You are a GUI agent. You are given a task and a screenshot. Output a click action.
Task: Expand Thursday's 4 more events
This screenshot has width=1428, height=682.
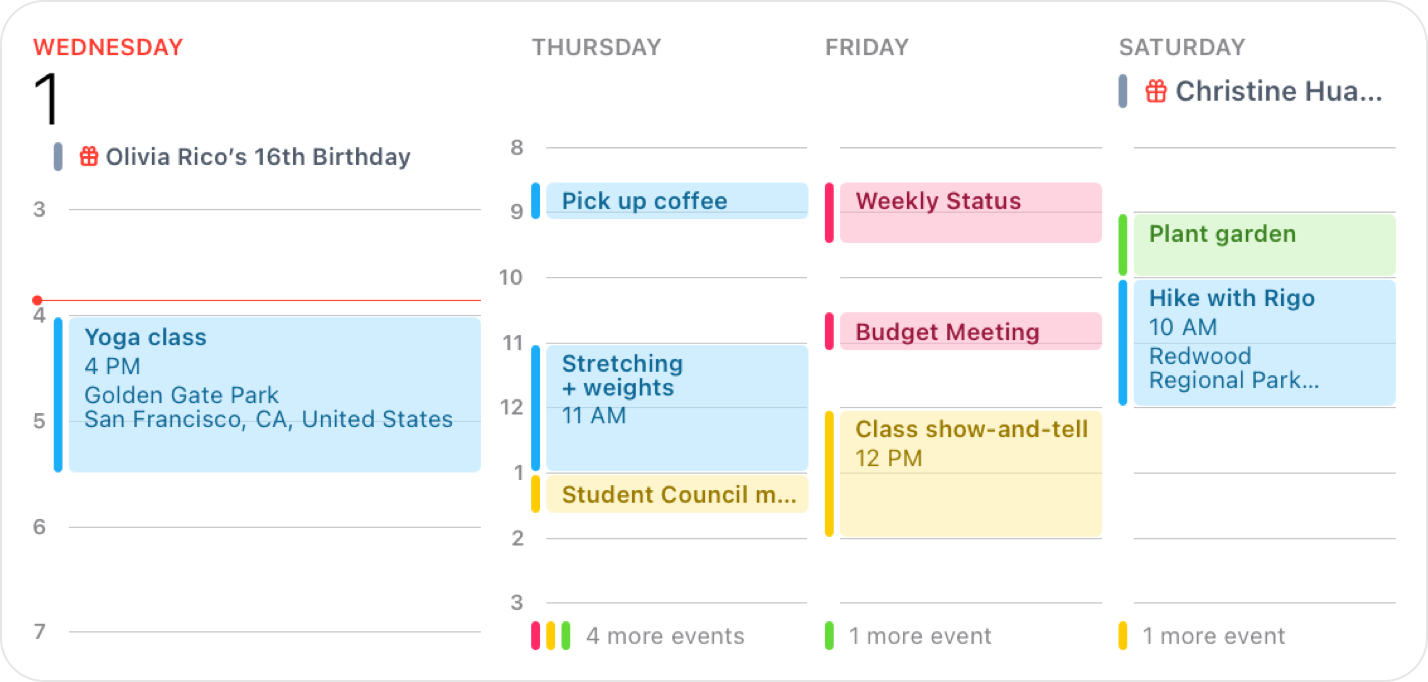[664, 635]
